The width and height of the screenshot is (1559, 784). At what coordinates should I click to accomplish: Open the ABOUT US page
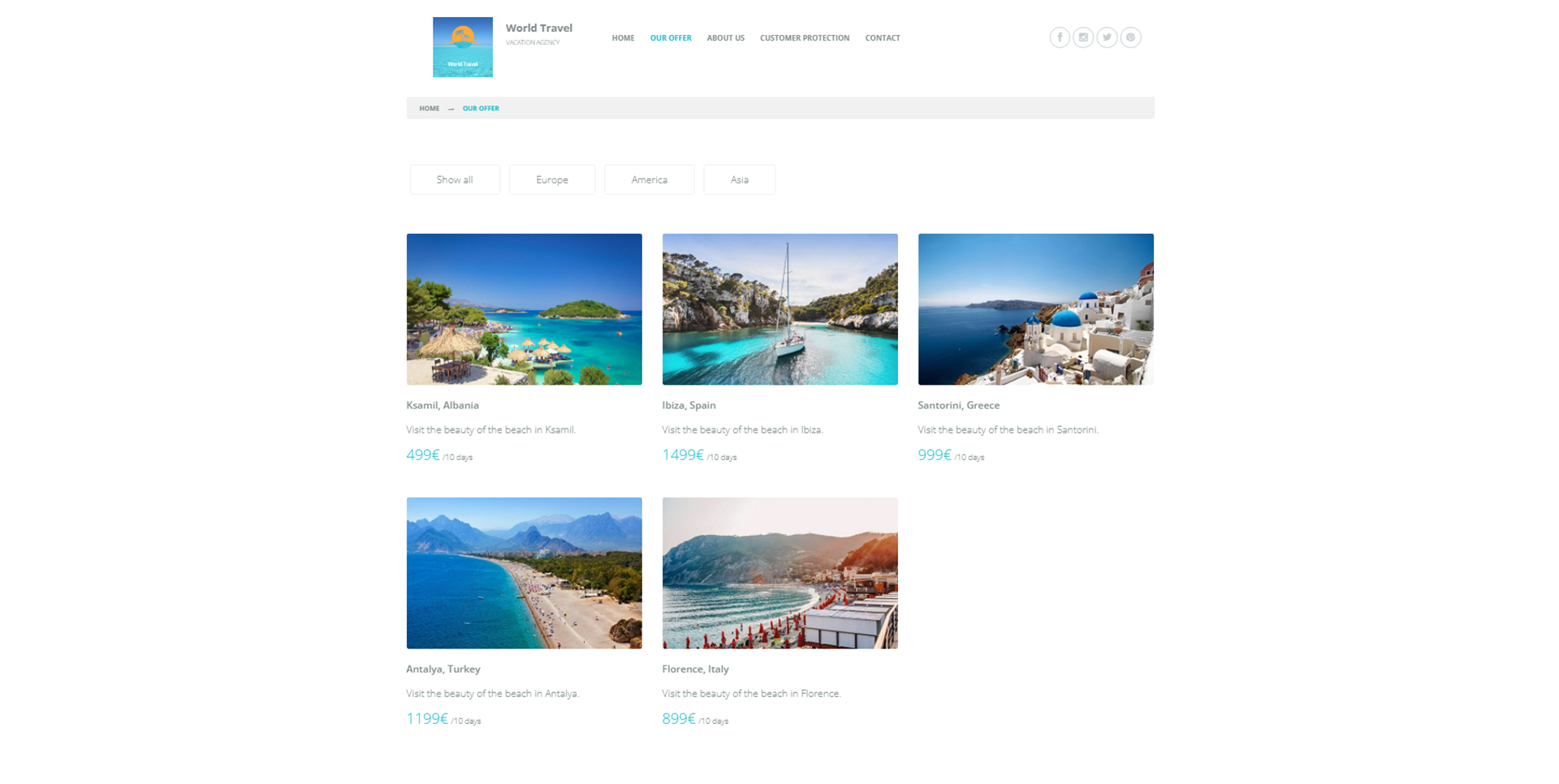[725, 38]
